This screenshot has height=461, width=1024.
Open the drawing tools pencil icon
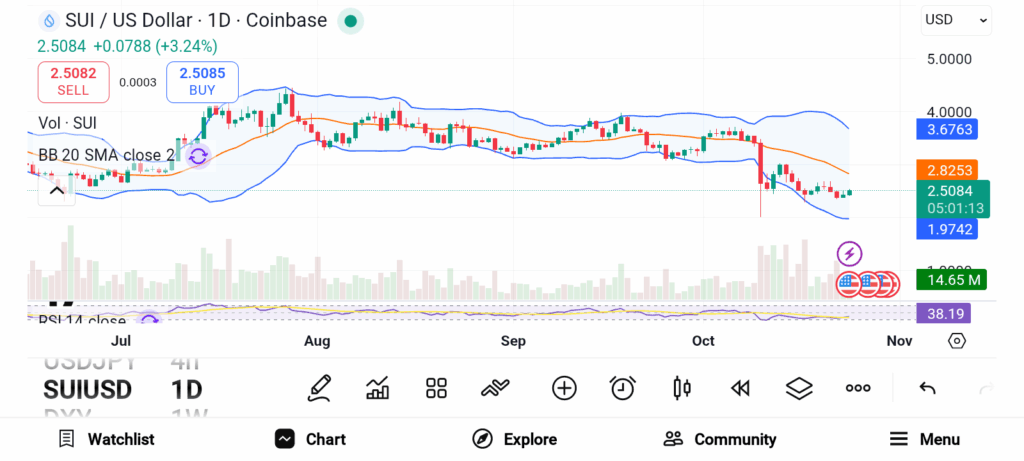click(319, 388)
